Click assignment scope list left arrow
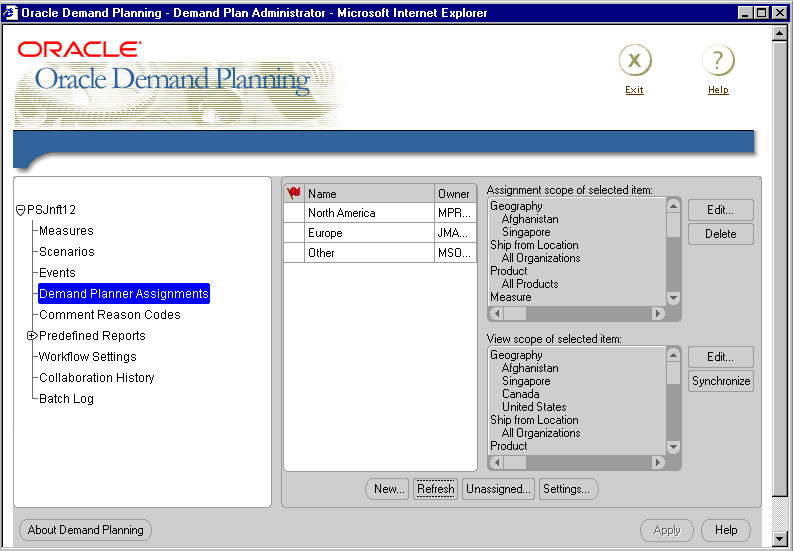Viewport: 793px width, 551px height. pyautogui.click(x=497, y=314)
